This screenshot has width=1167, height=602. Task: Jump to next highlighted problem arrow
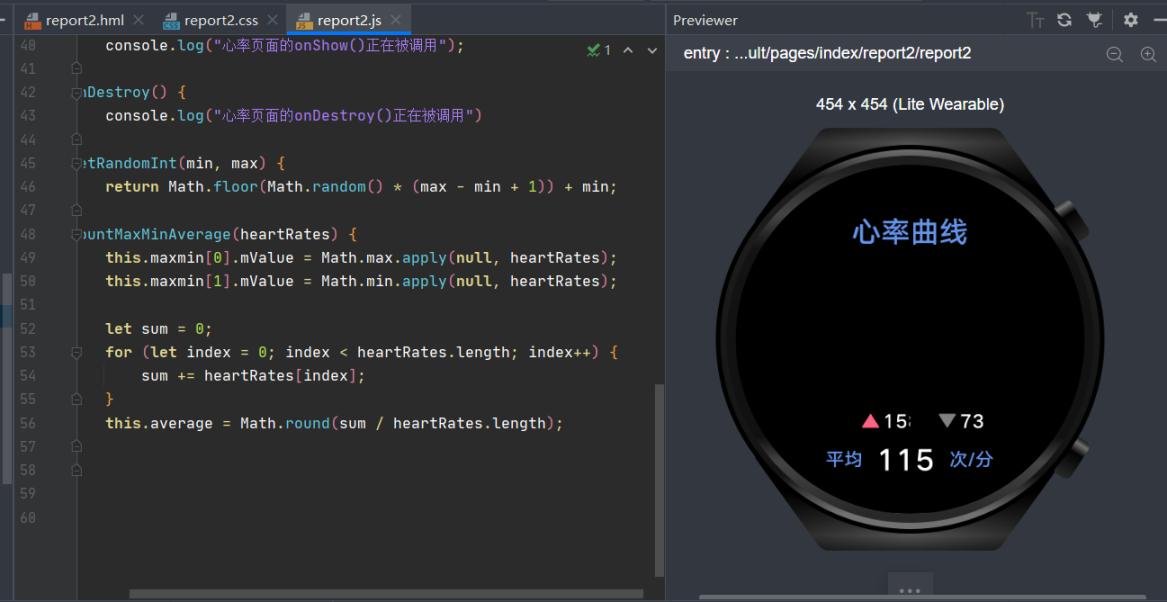click(x=652, y=50)
